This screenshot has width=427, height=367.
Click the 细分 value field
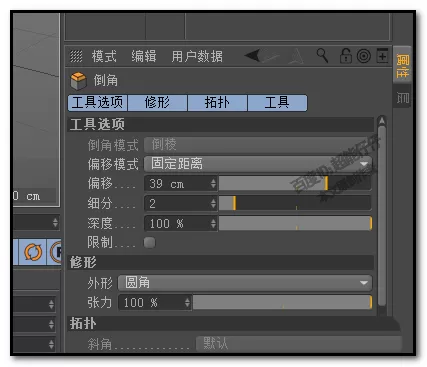click(x=177, y=203)
